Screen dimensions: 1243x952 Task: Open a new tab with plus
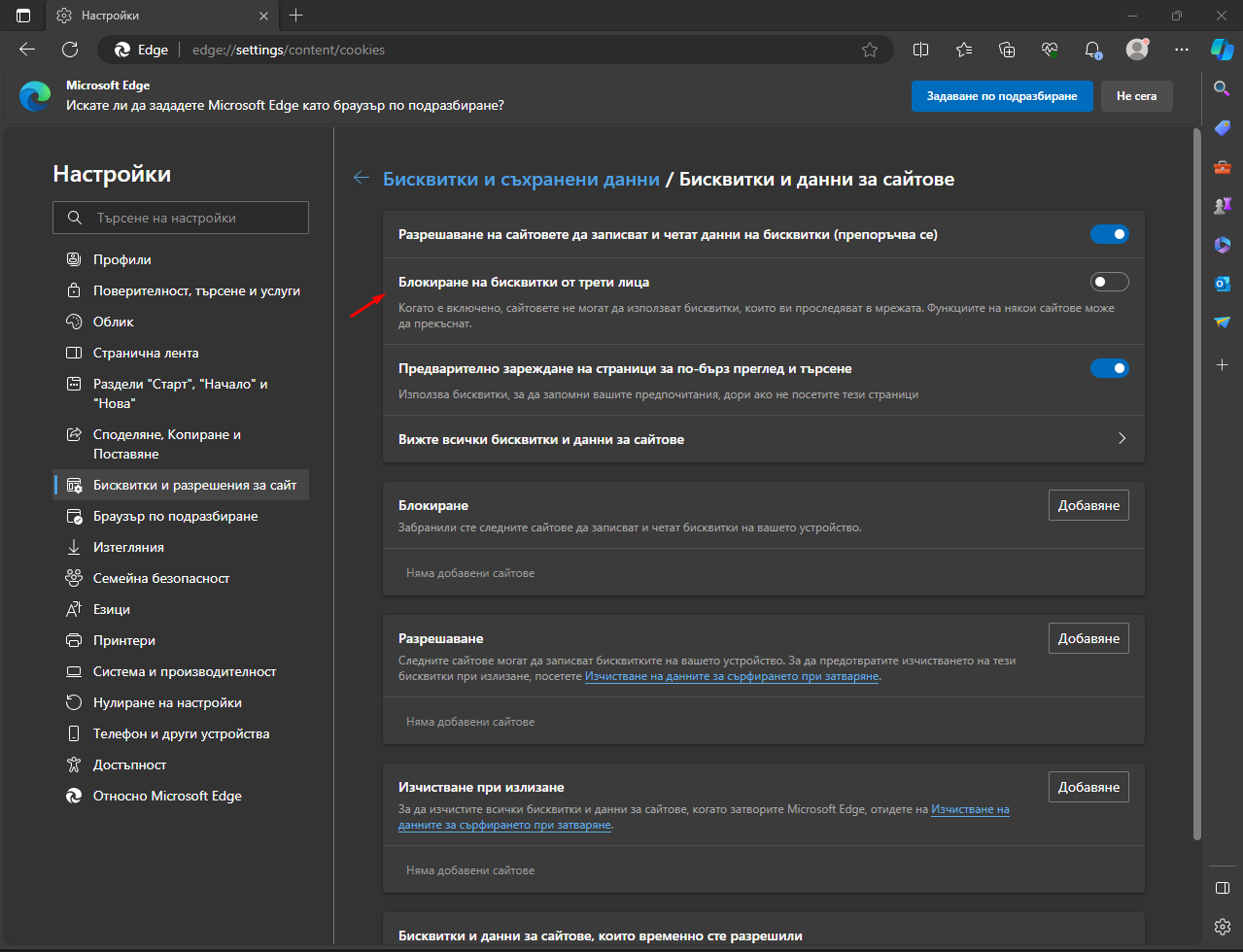point(296,16)
